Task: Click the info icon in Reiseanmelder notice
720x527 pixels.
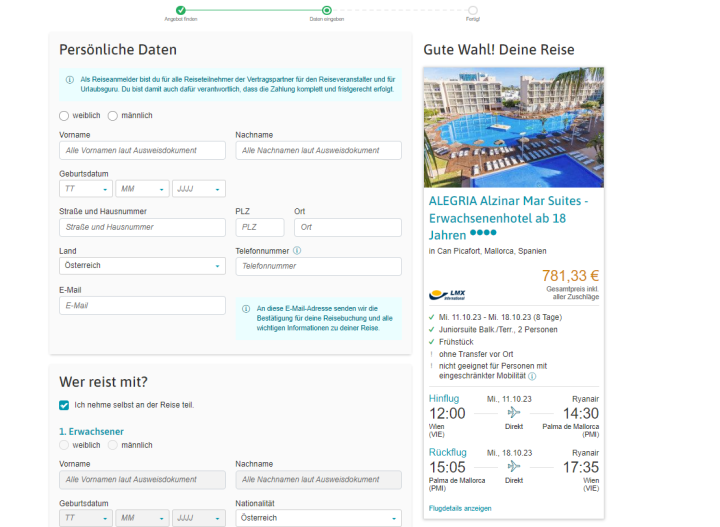Action: point(70,80)
